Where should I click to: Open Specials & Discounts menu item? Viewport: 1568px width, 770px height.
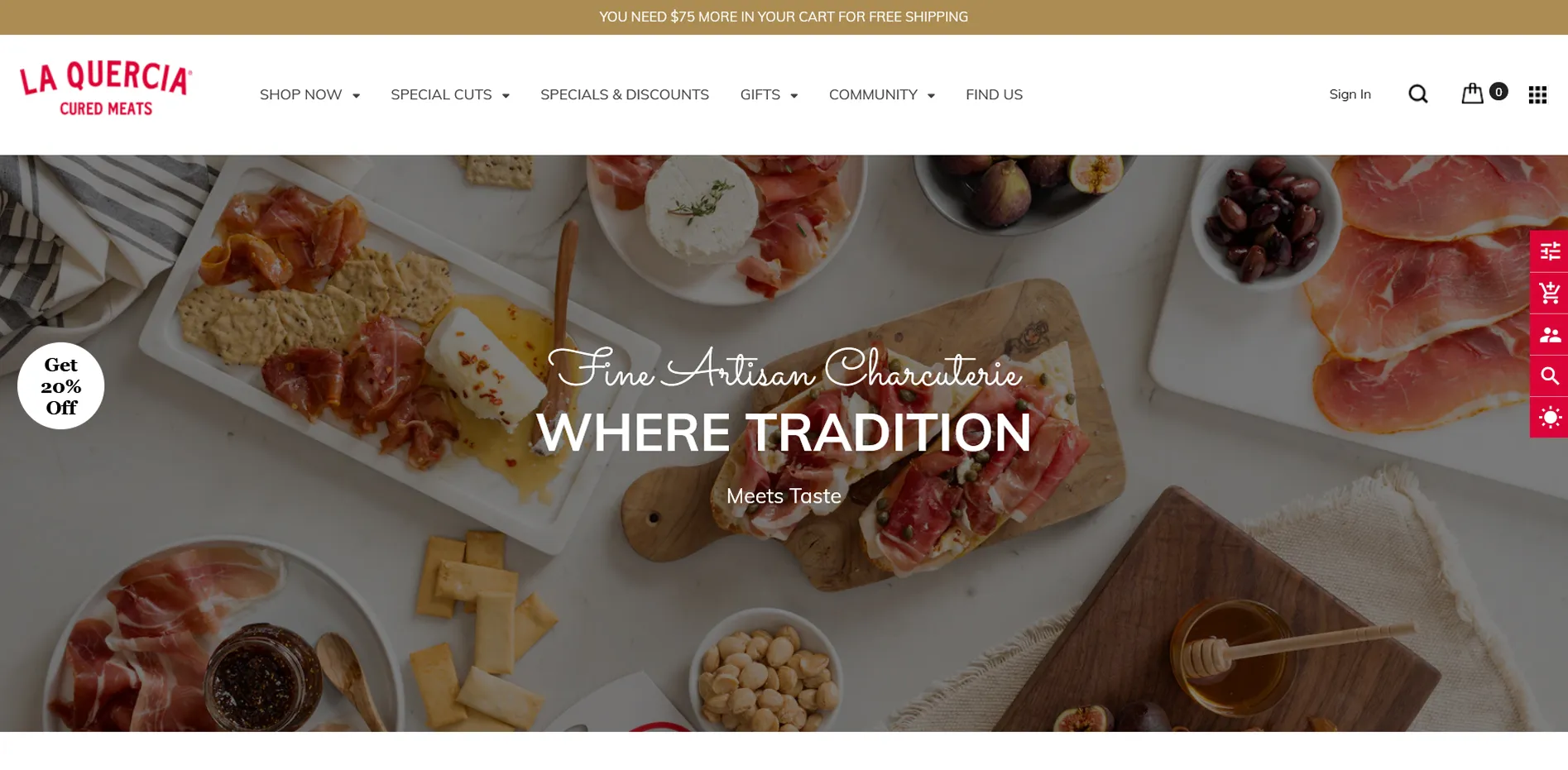click(x=625, y=95)
